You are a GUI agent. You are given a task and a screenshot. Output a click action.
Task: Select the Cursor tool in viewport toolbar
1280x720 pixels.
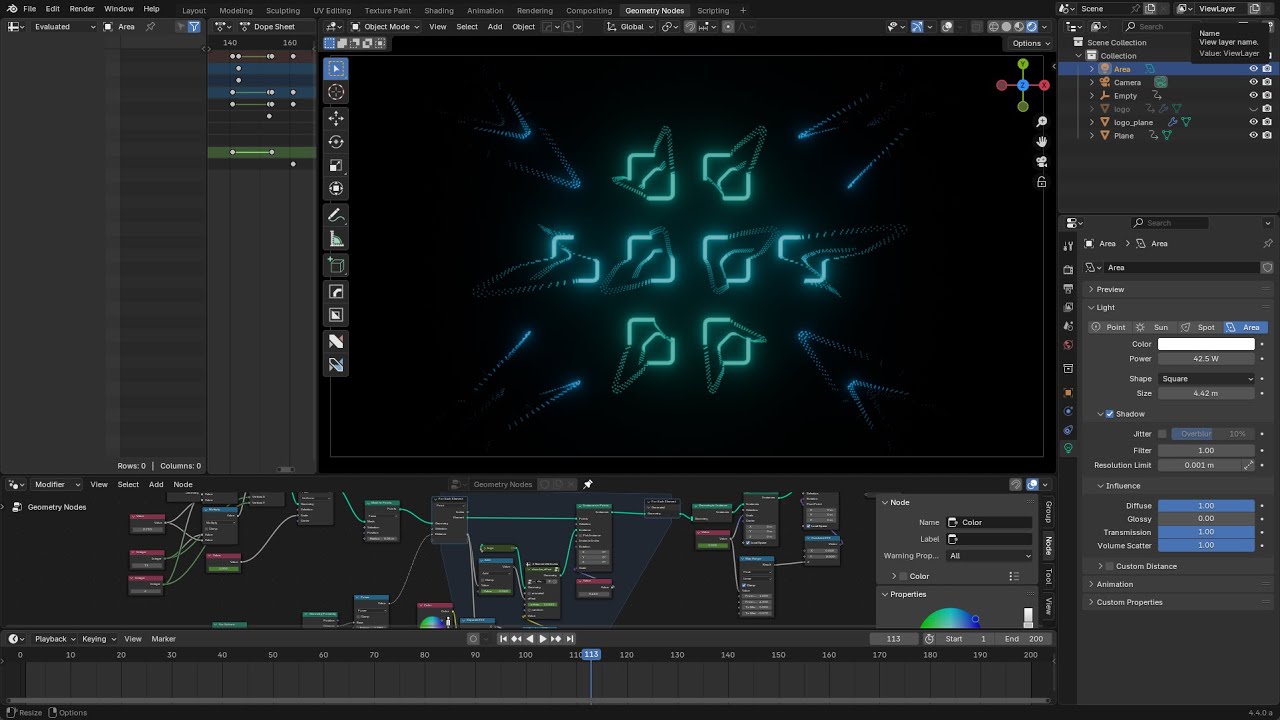tap(336, 92)
